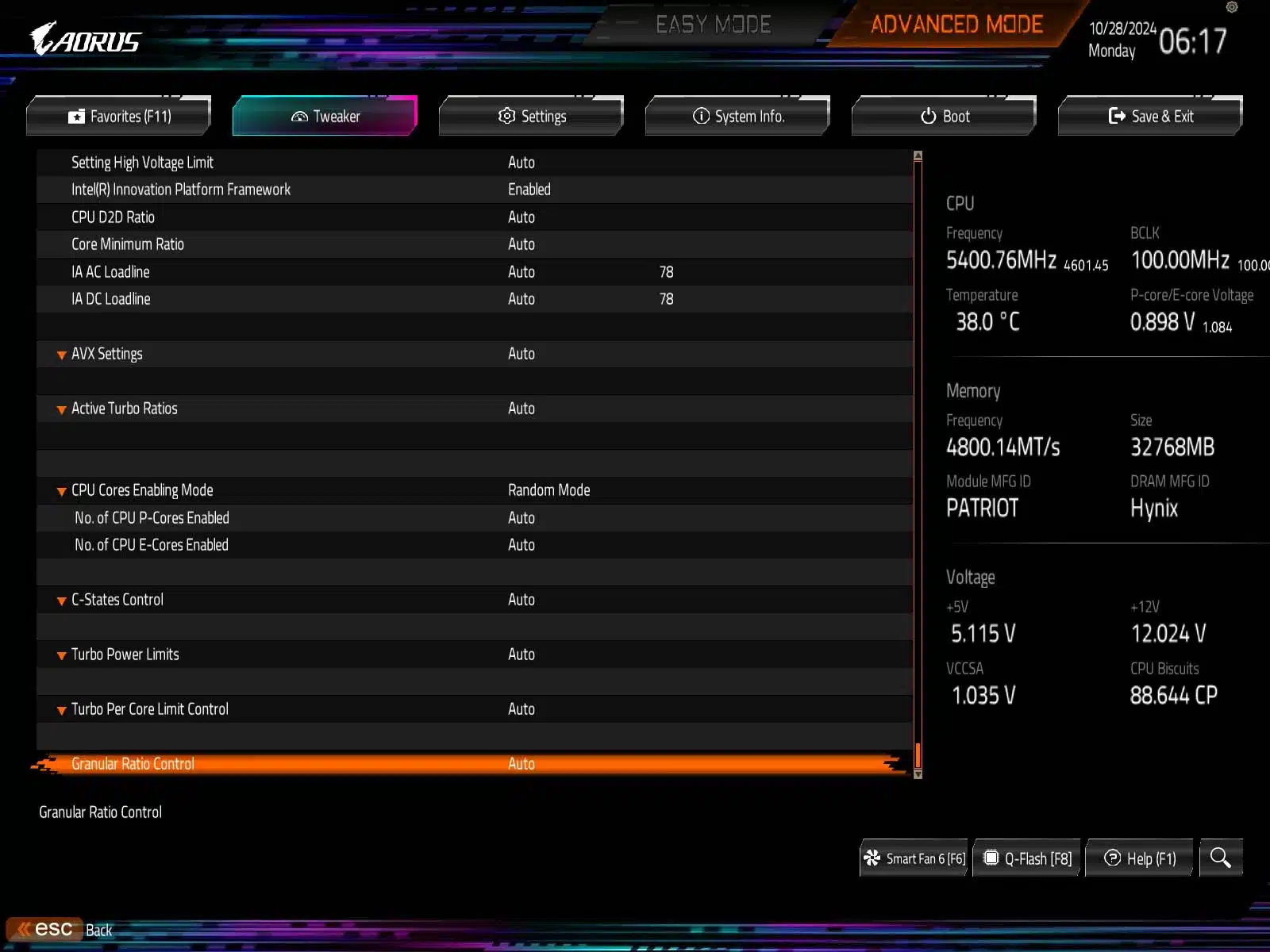This screenshot has width=1270, height=952.
Task: Open Help (F1)
Action: [x=1139, y=858]
